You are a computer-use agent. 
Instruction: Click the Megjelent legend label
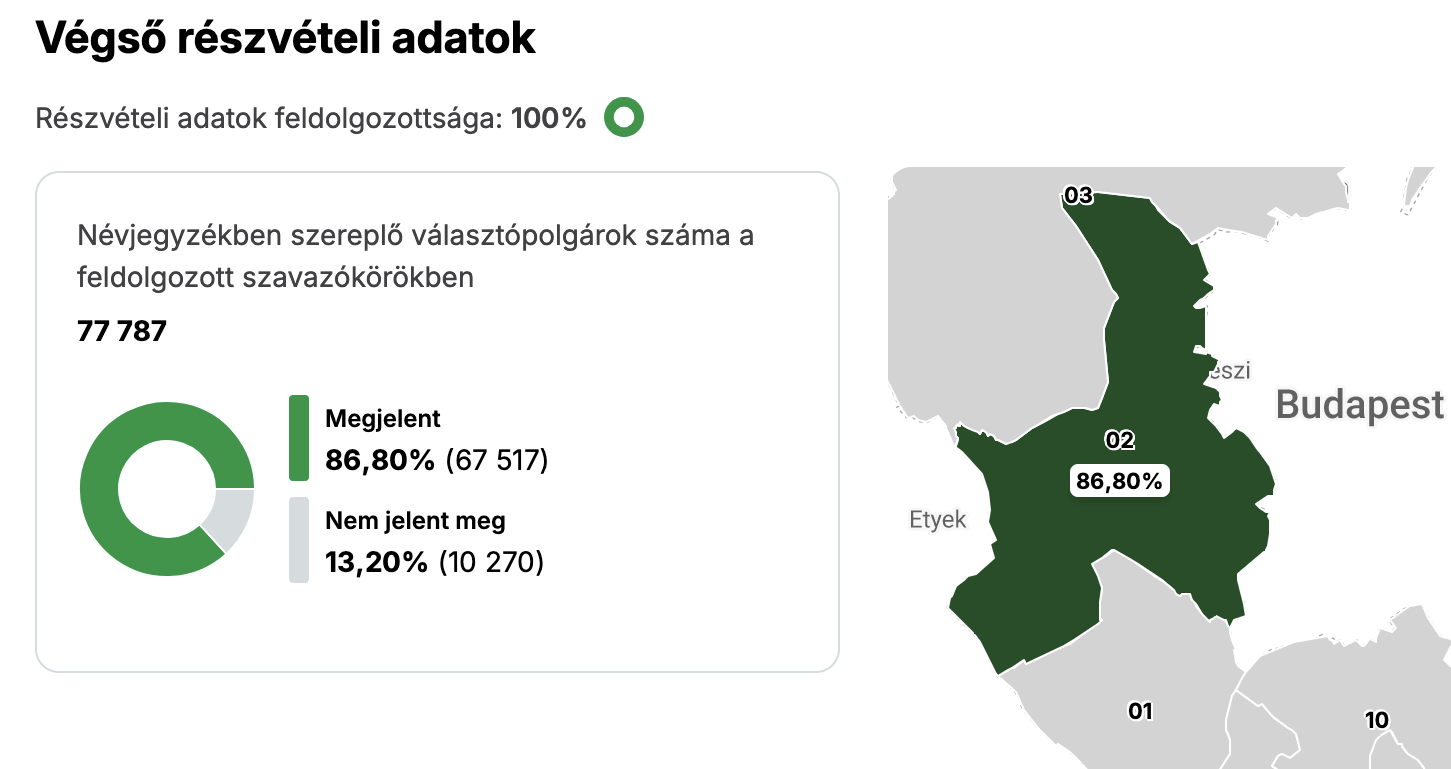tap(383, 419)
